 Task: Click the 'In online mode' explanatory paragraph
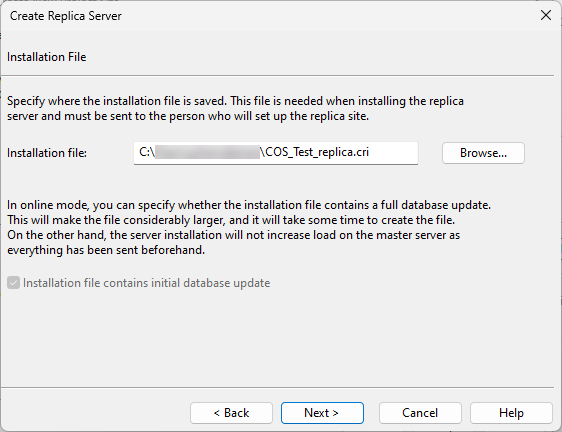[x=249, y=227]
